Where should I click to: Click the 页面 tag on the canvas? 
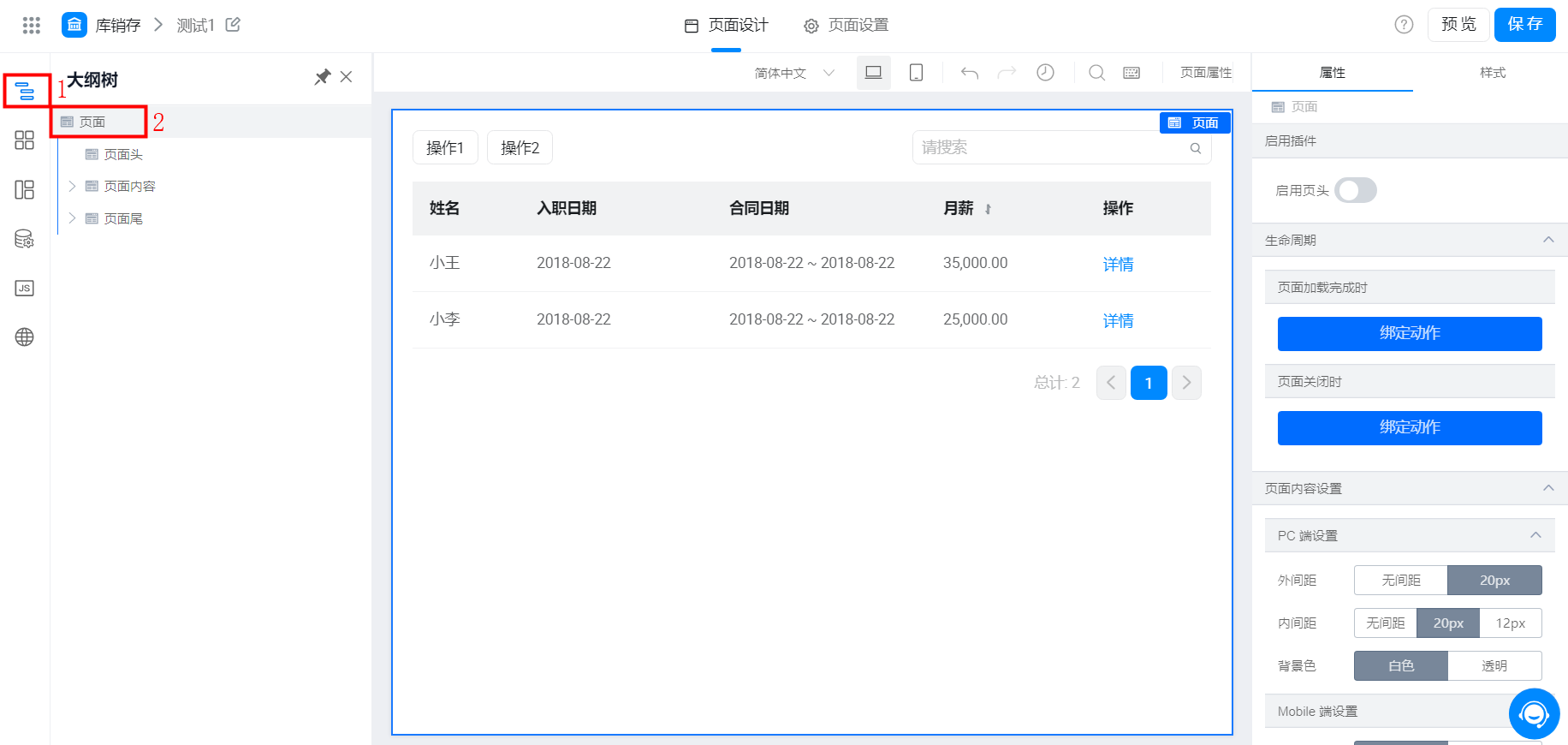[x=1195, y=122]
